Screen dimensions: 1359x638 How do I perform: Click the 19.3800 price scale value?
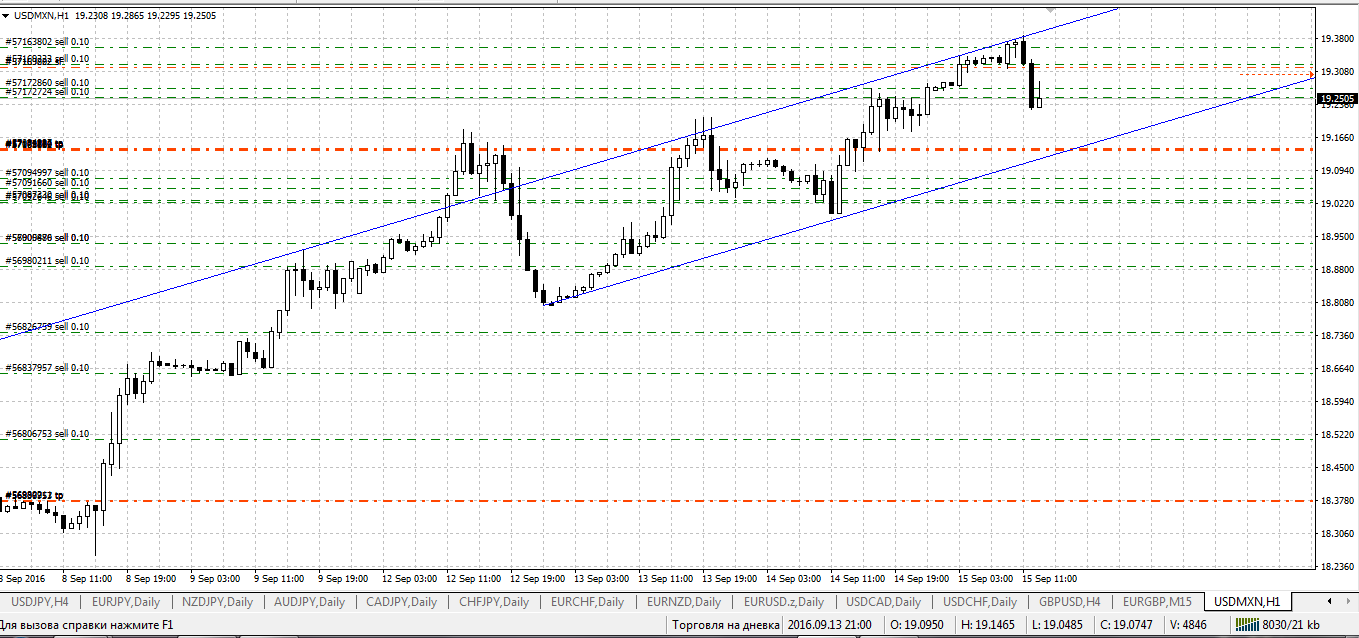click(x=1337, y=39)
